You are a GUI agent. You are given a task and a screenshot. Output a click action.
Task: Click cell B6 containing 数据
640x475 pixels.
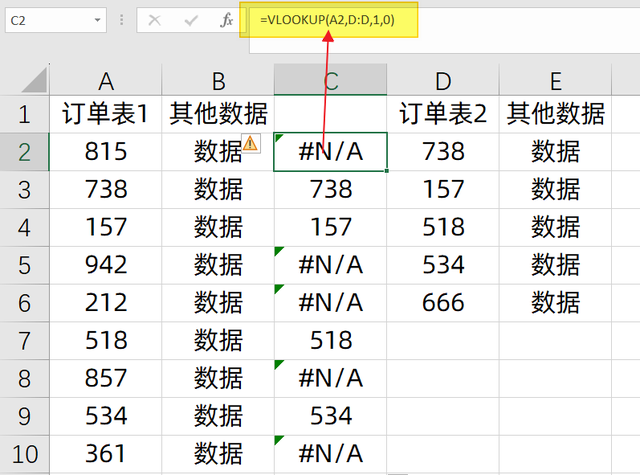tap(218, 303)
